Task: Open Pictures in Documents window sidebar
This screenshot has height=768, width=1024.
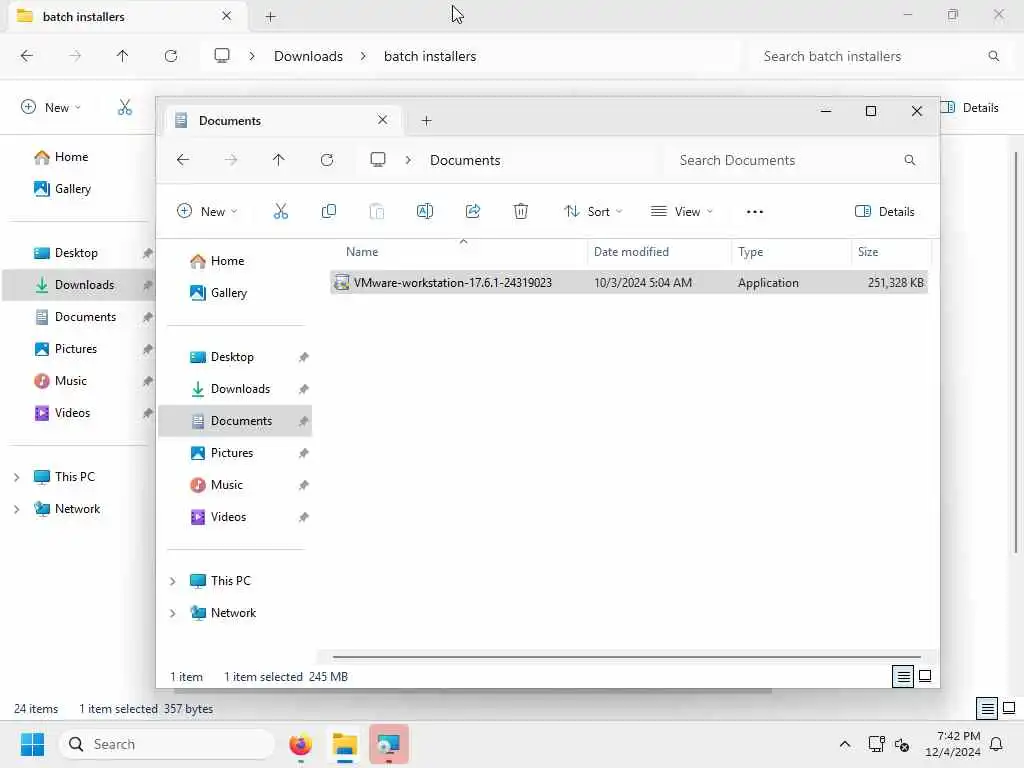Action: click(x=232, y=453)
